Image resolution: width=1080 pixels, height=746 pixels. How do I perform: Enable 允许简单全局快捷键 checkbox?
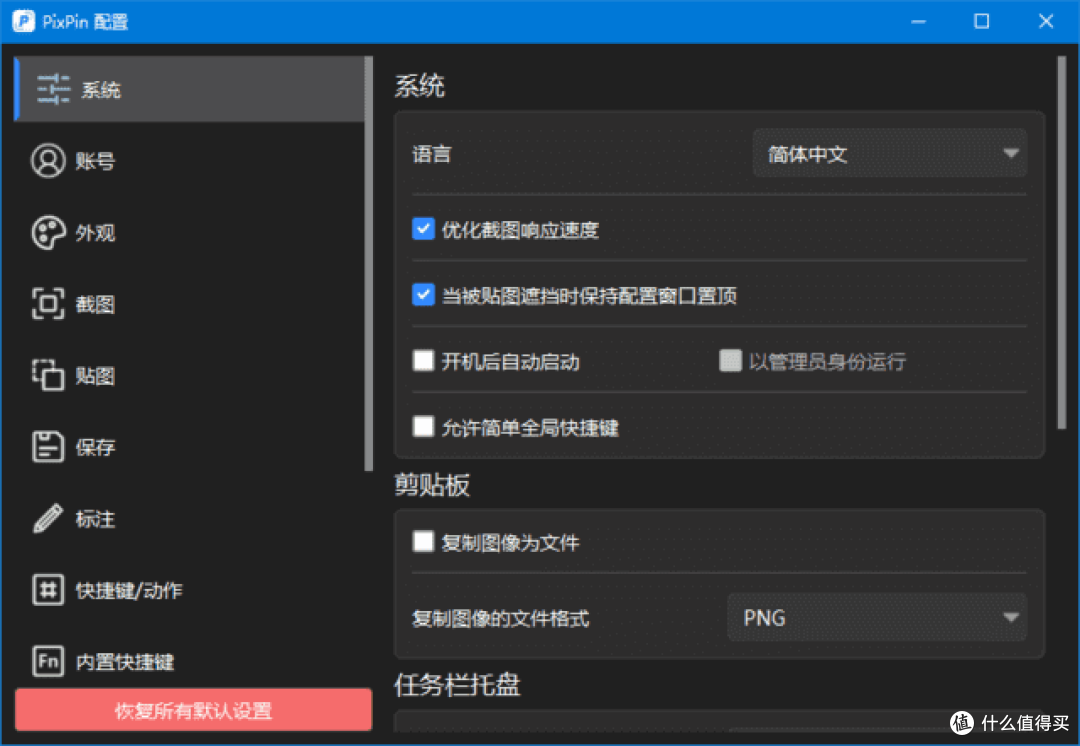(423, 426)
